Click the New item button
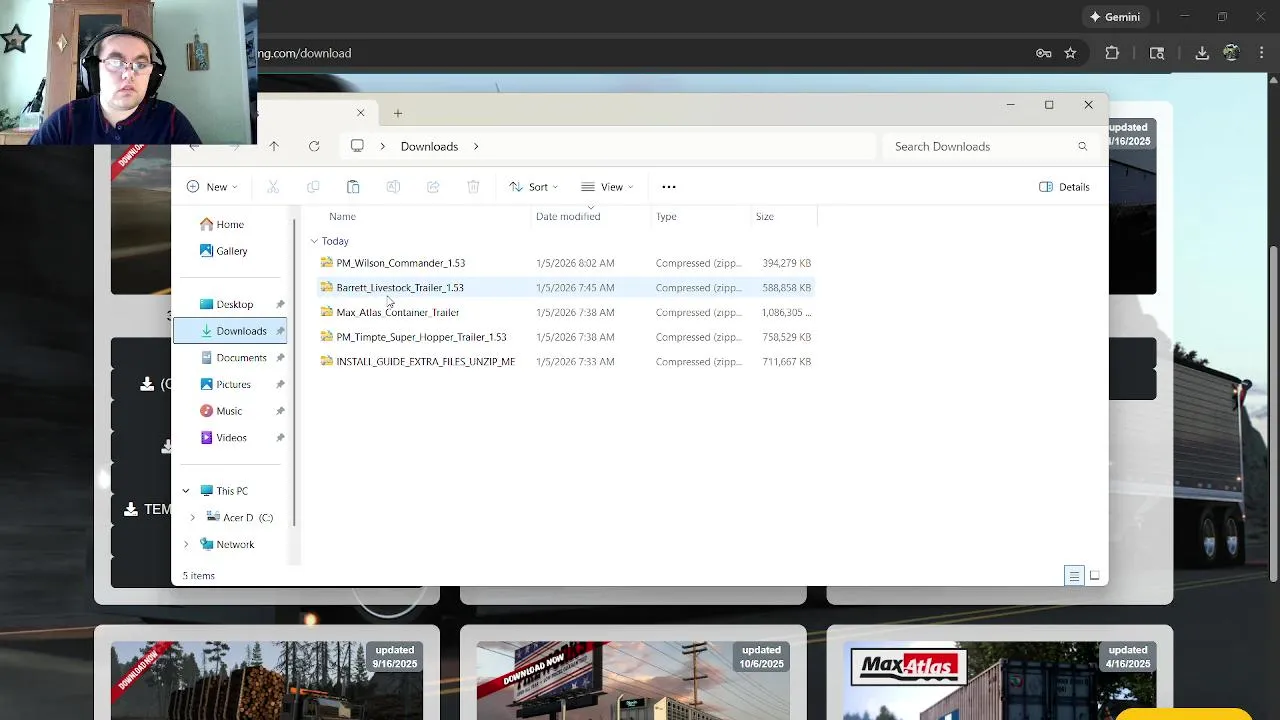 [212, 187]
